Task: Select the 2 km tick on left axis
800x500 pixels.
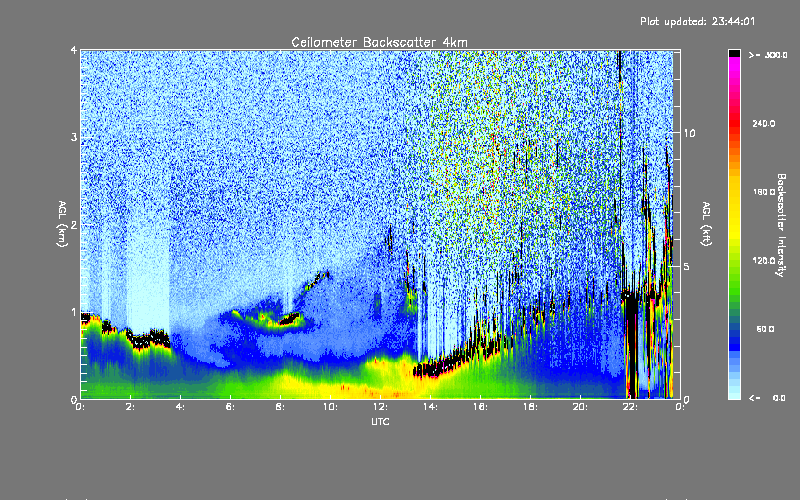Action: click(74, 225)
